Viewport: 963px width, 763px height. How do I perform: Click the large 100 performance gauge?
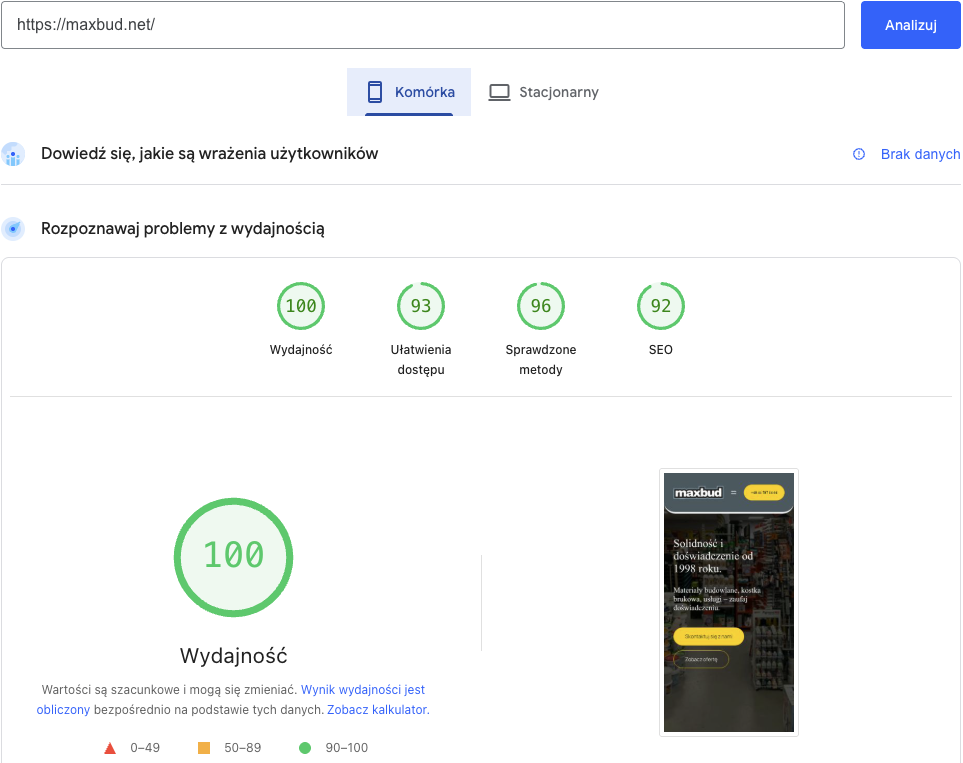(233, 557)
